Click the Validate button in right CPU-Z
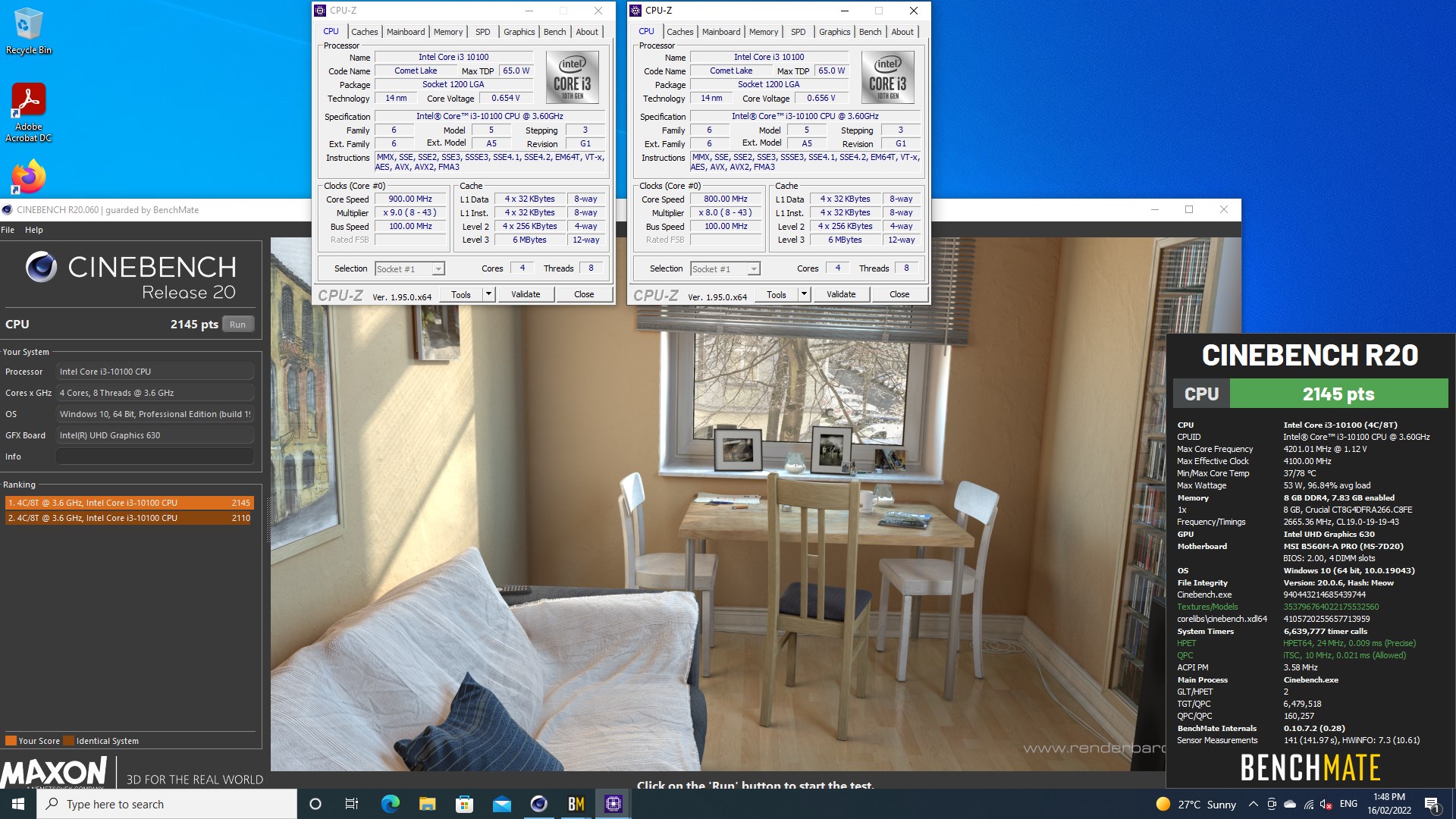 [x=841, y=294]
